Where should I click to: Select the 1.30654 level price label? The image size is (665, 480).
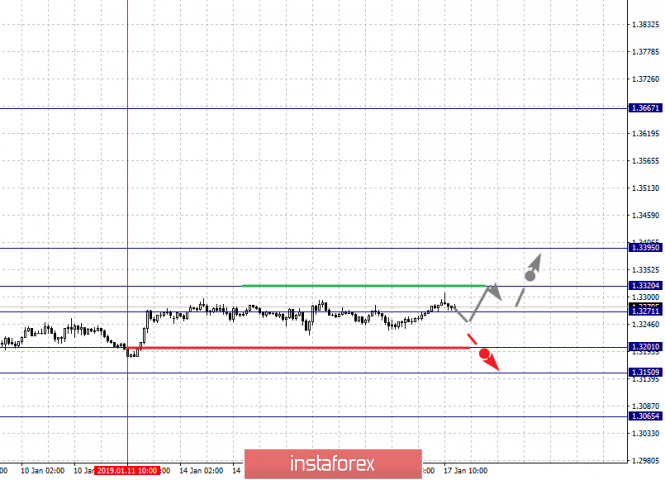[x=645, y=416]
